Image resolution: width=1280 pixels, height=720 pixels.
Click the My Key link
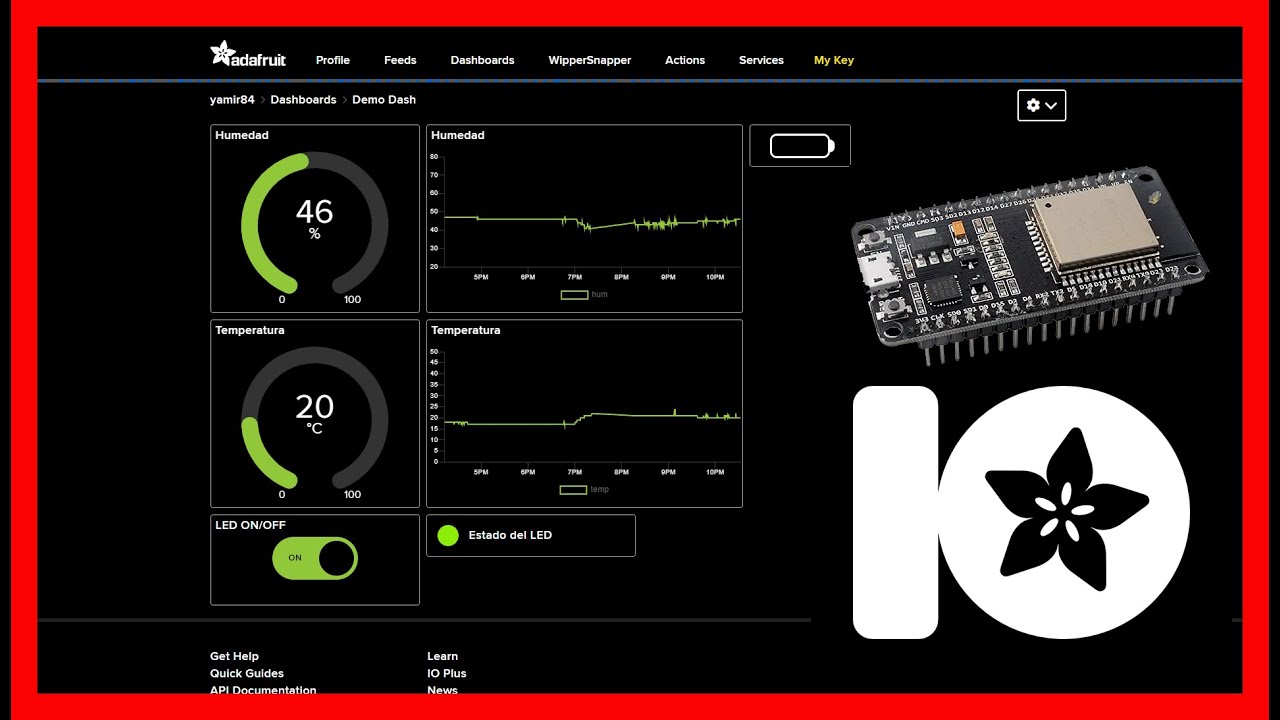tap(834, 60)
